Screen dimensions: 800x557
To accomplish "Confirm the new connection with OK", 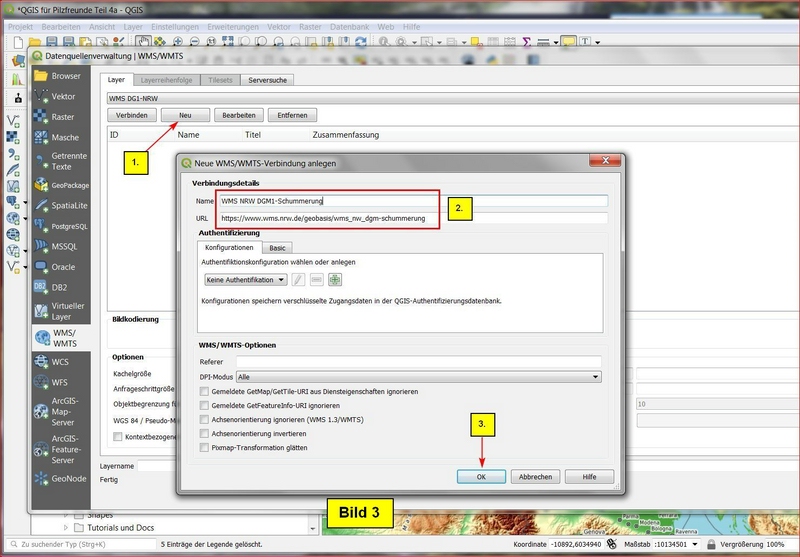I will click(x=481, y=477).
